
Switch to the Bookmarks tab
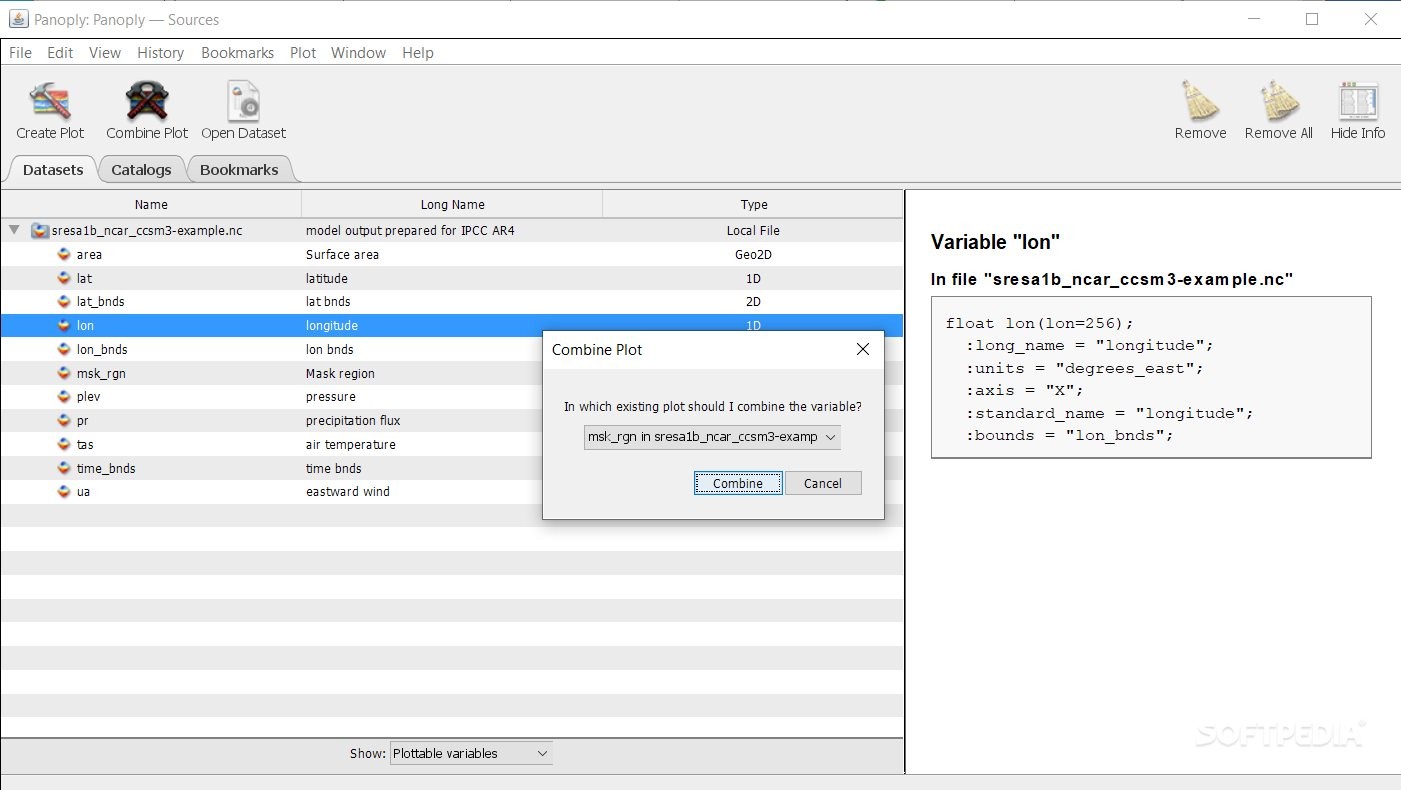point(239,169)
